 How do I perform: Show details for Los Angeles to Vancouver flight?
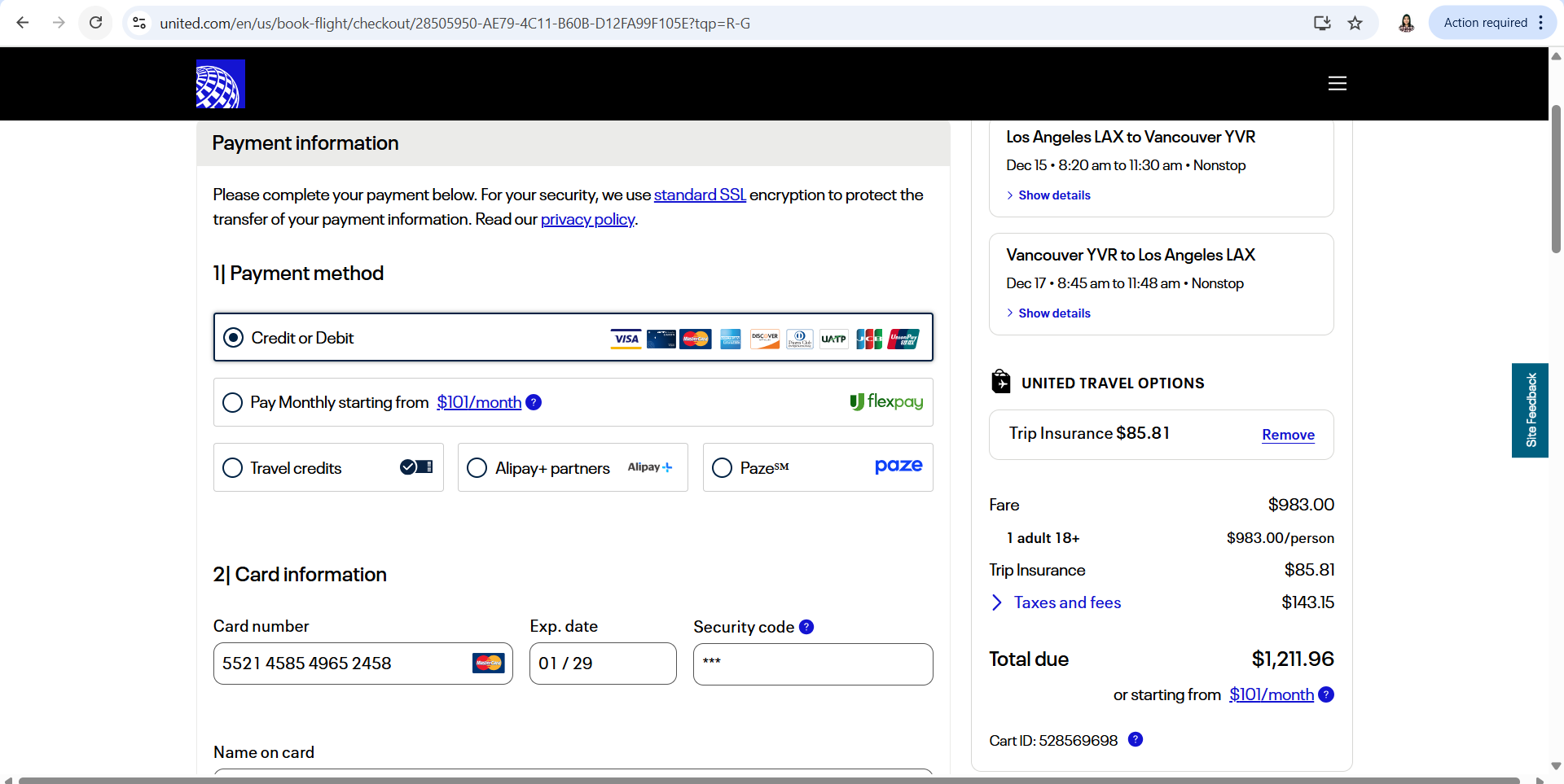pyautogui.click(x=1048, y=195)
